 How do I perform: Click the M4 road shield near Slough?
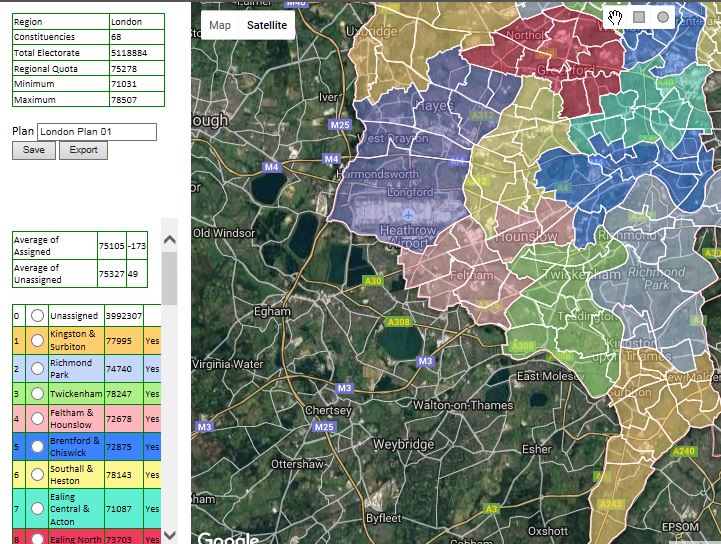pyautogui.click(x=271, y=167)
